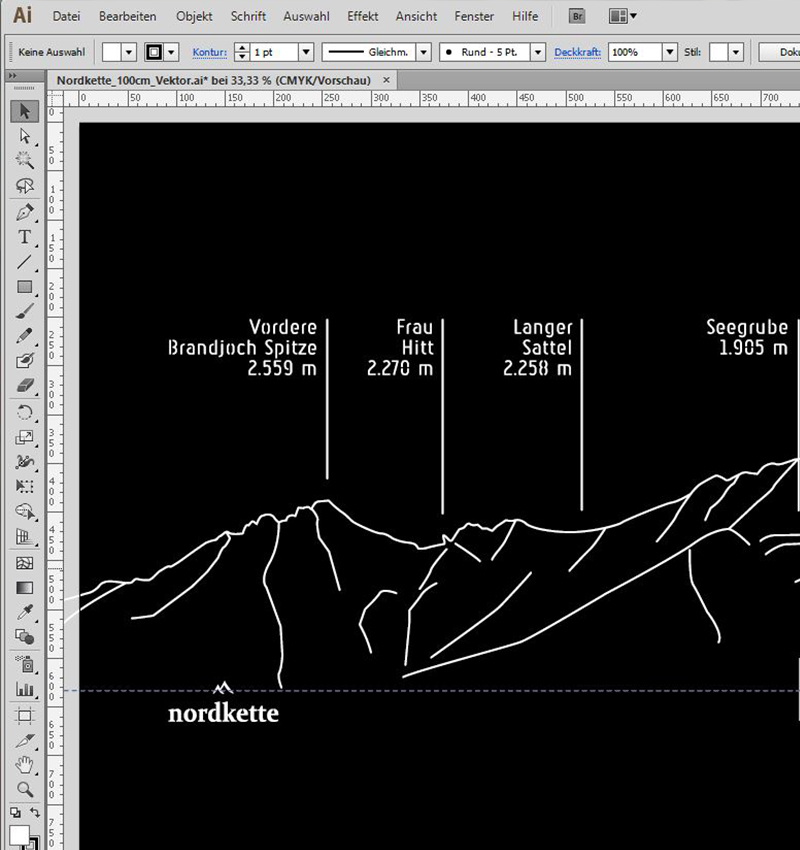Select the Gradient tool
800x850 pixels.
click(x=24, y=588)
